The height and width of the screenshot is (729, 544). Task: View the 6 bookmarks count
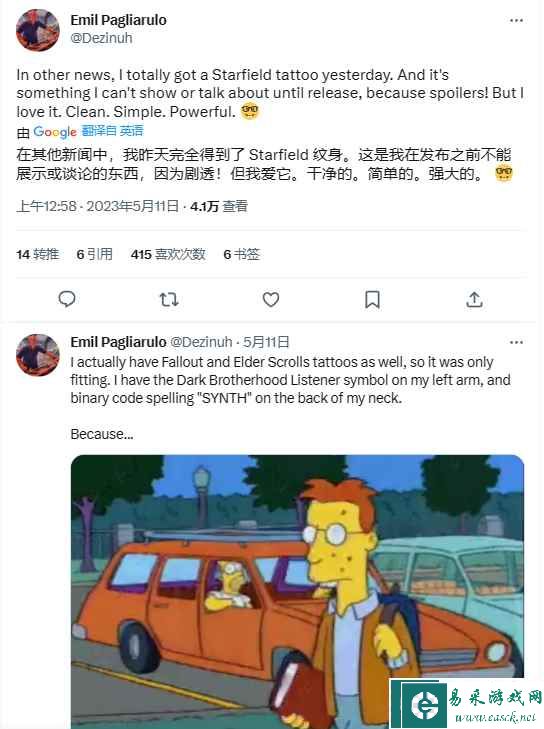pos(241,254)
